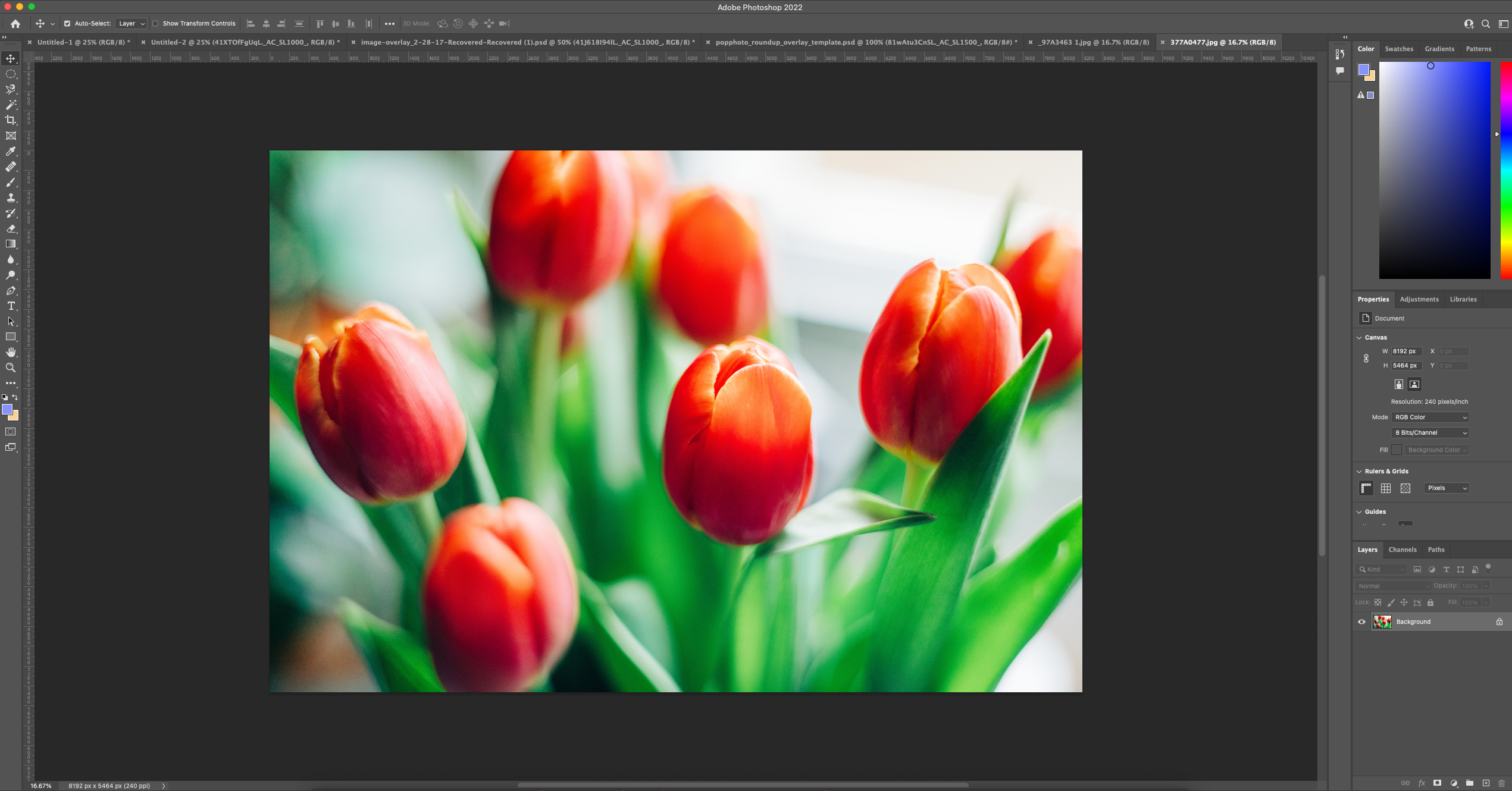Select the Clone Stamp tool
The height and width of the screenshot is (791, 1512).
tap(11, 197)
